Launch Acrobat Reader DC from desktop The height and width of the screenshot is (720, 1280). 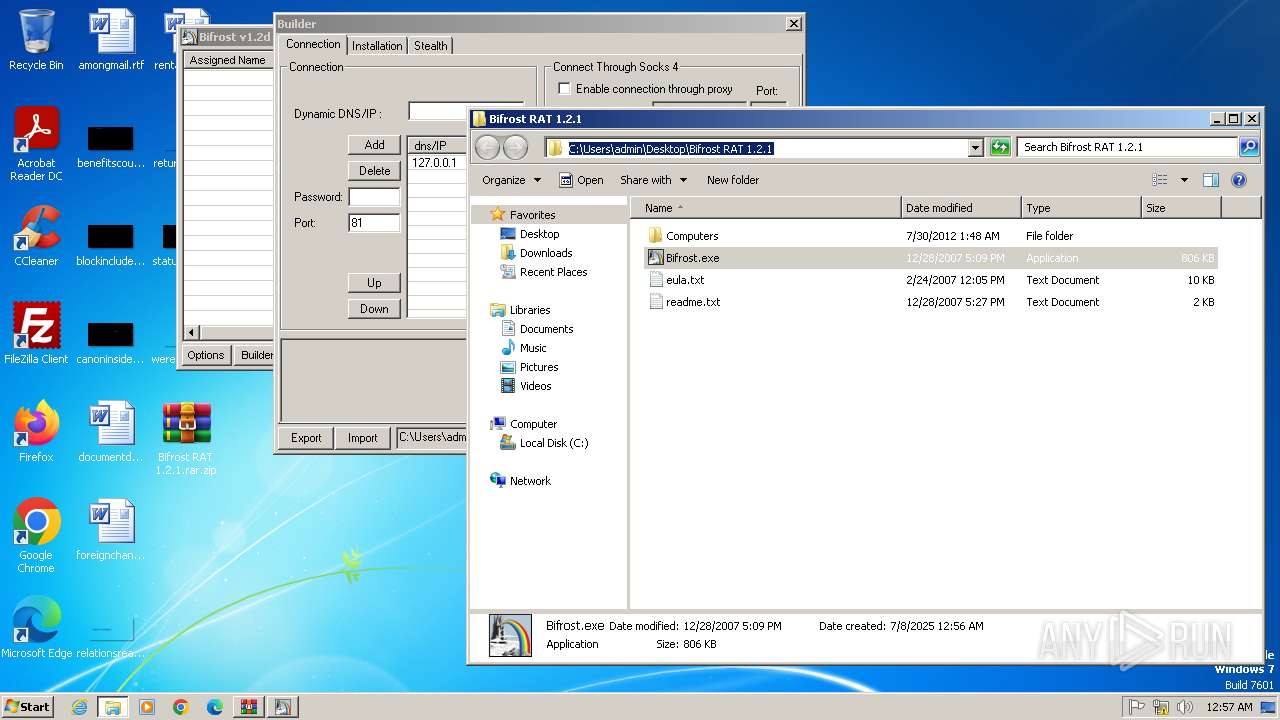(36, 144)
